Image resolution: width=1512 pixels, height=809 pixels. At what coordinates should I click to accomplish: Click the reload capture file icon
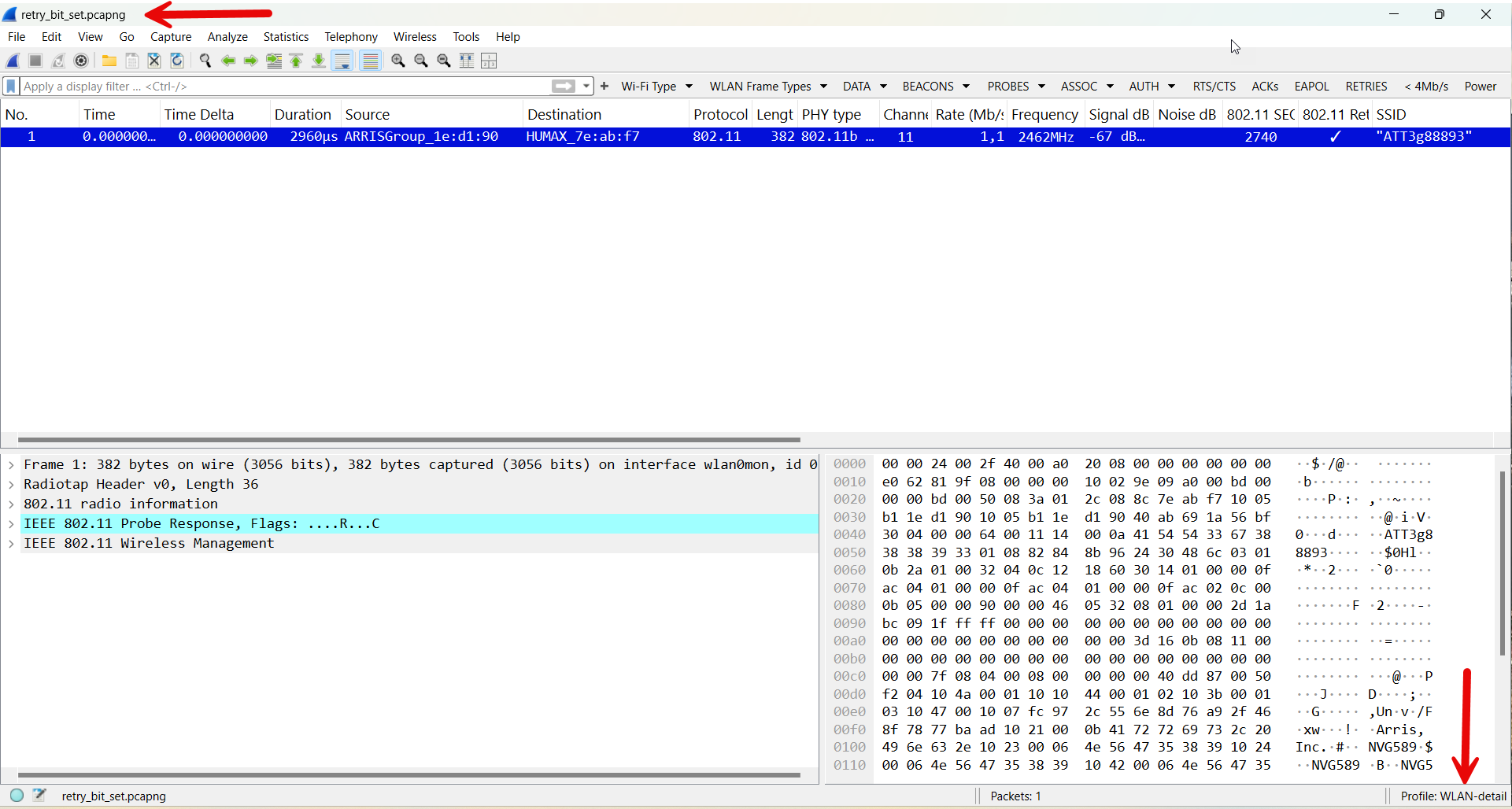[x=177, y=61]
